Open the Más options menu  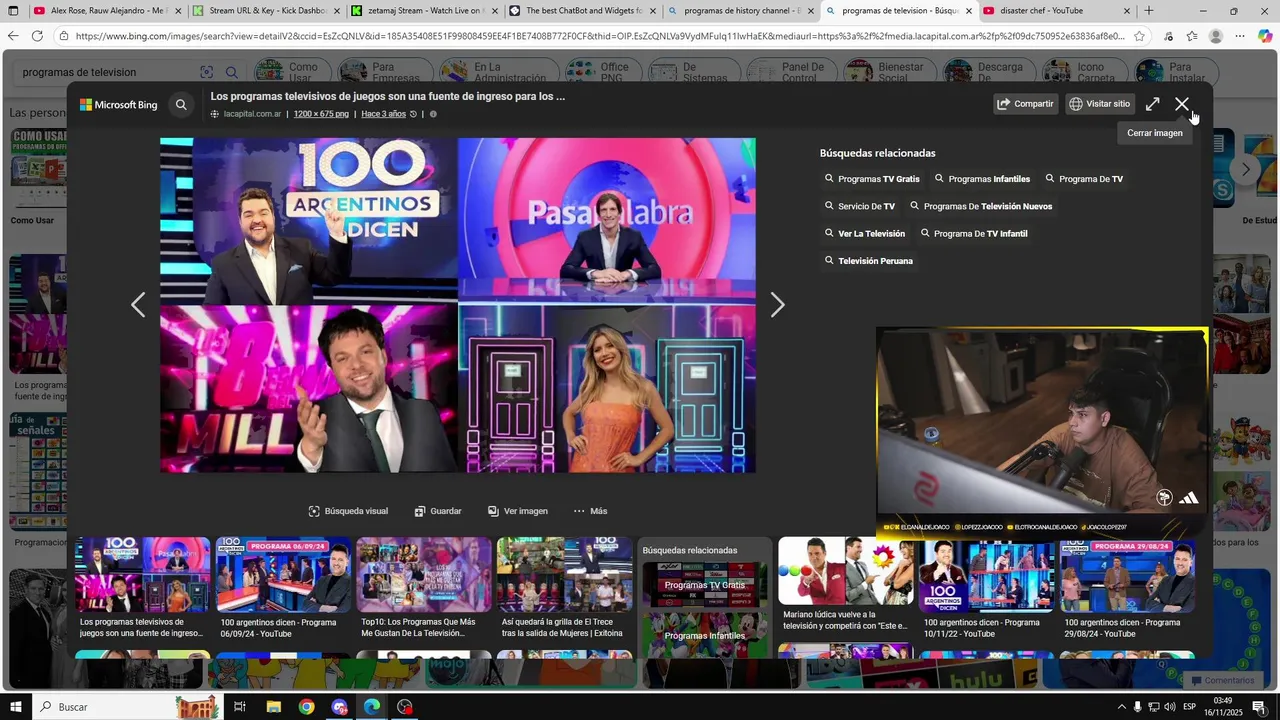pos(590,511)
